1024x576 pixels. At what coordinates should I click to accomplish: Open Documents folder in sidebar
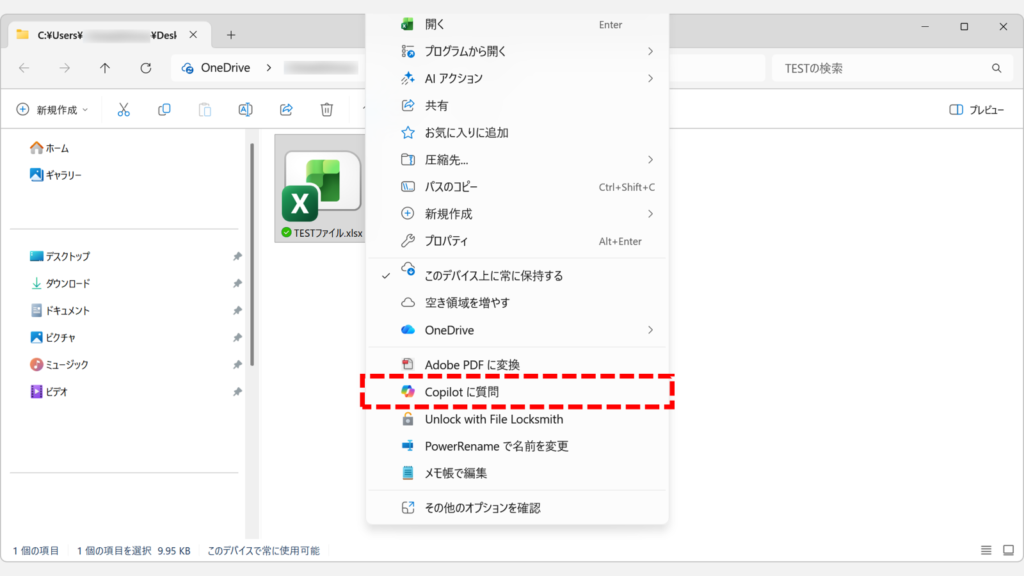pyautogui.click(x=60, y=311)
